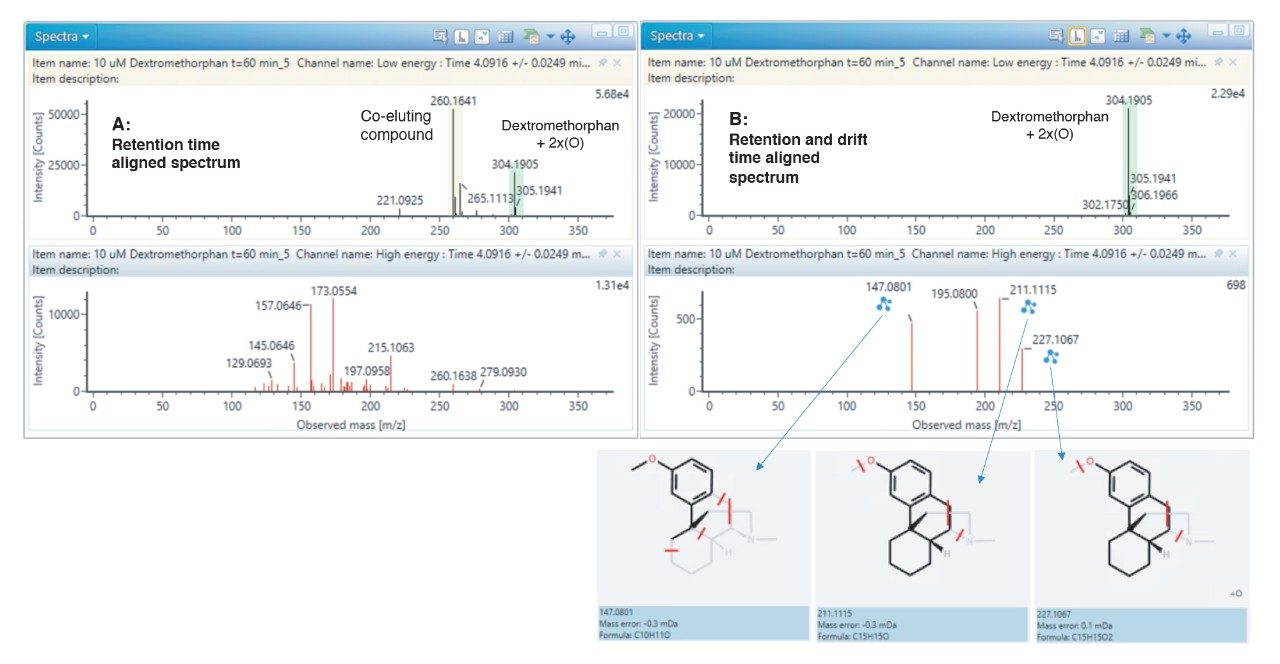Toggle the highlighted spectrum view button in right panel

[x=1077, y=36]
